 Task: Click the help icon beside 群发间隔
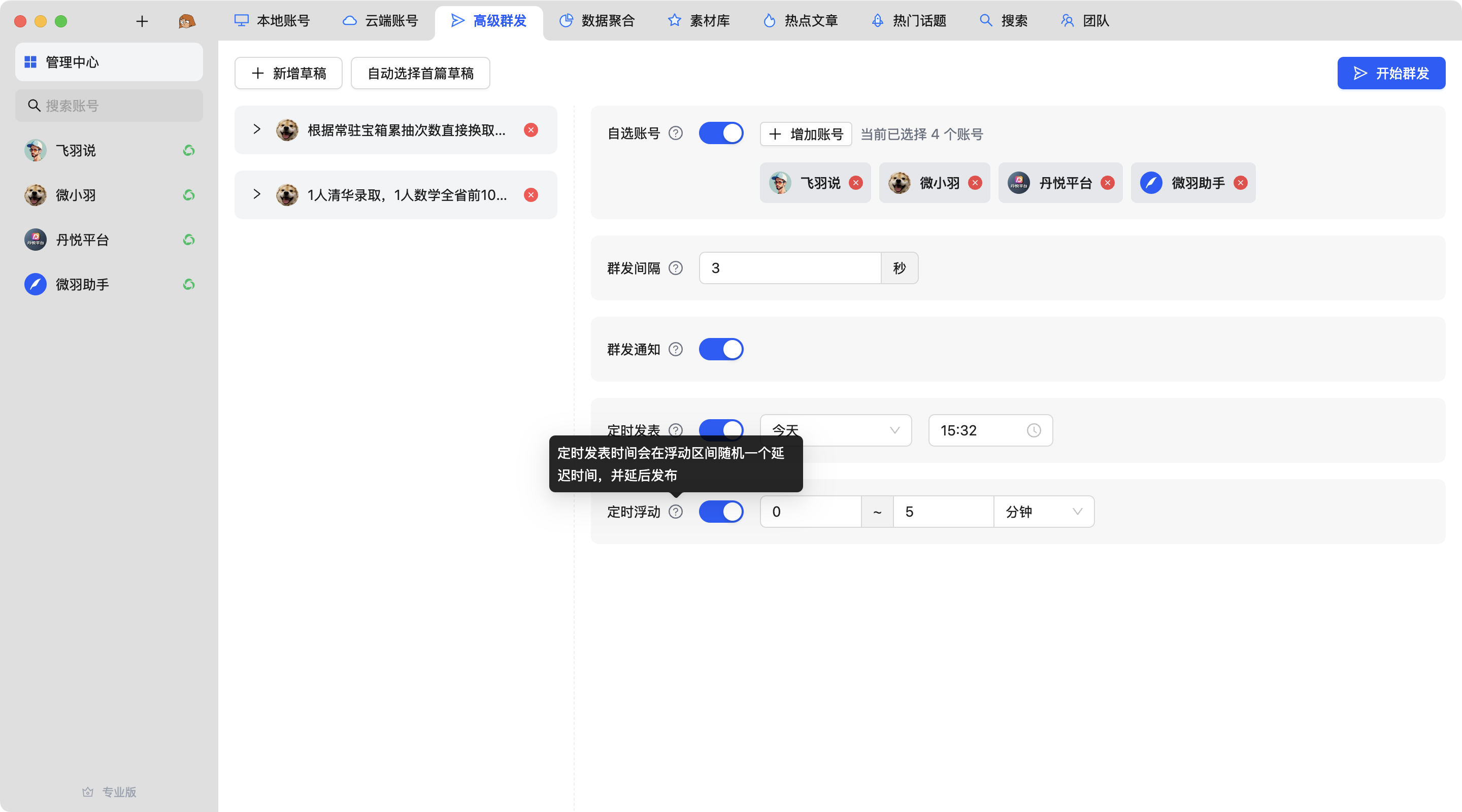tap(675, 268)
